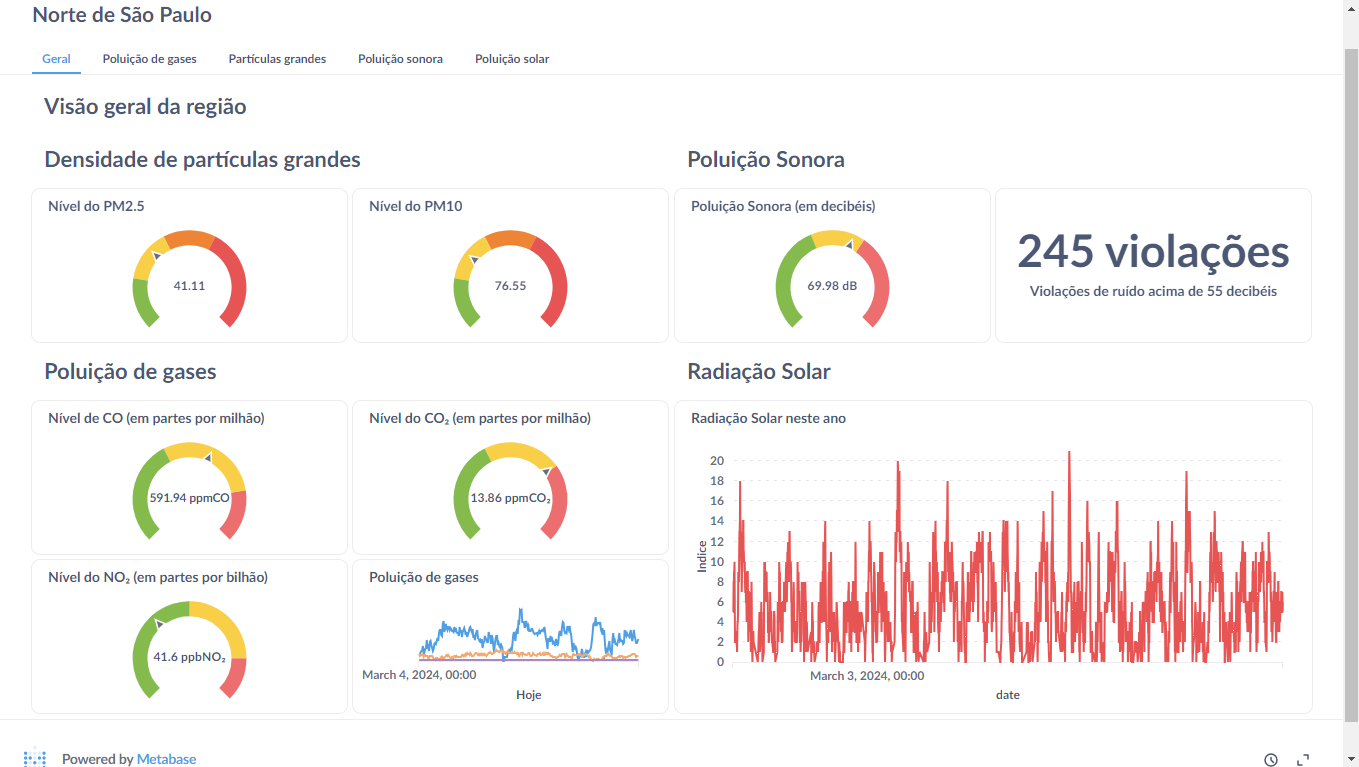Open the auto-refresh clock icon
The width and height of the screenshot is (1359, 767).
click(1271, 760)
